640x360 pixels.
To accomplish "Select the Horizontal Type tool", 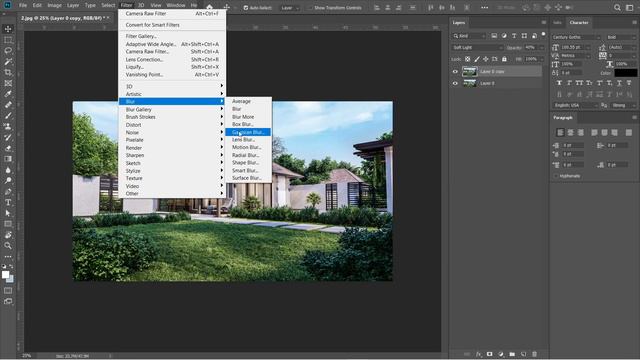I will tap(8, 202).
